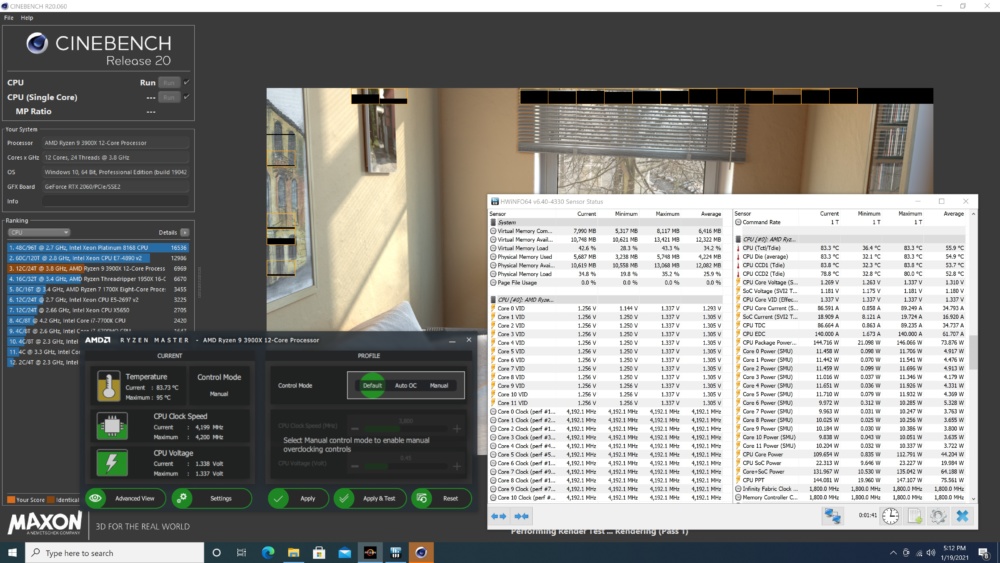Click the CPU Voltage slider in Ryzen Master

point(406,466)
